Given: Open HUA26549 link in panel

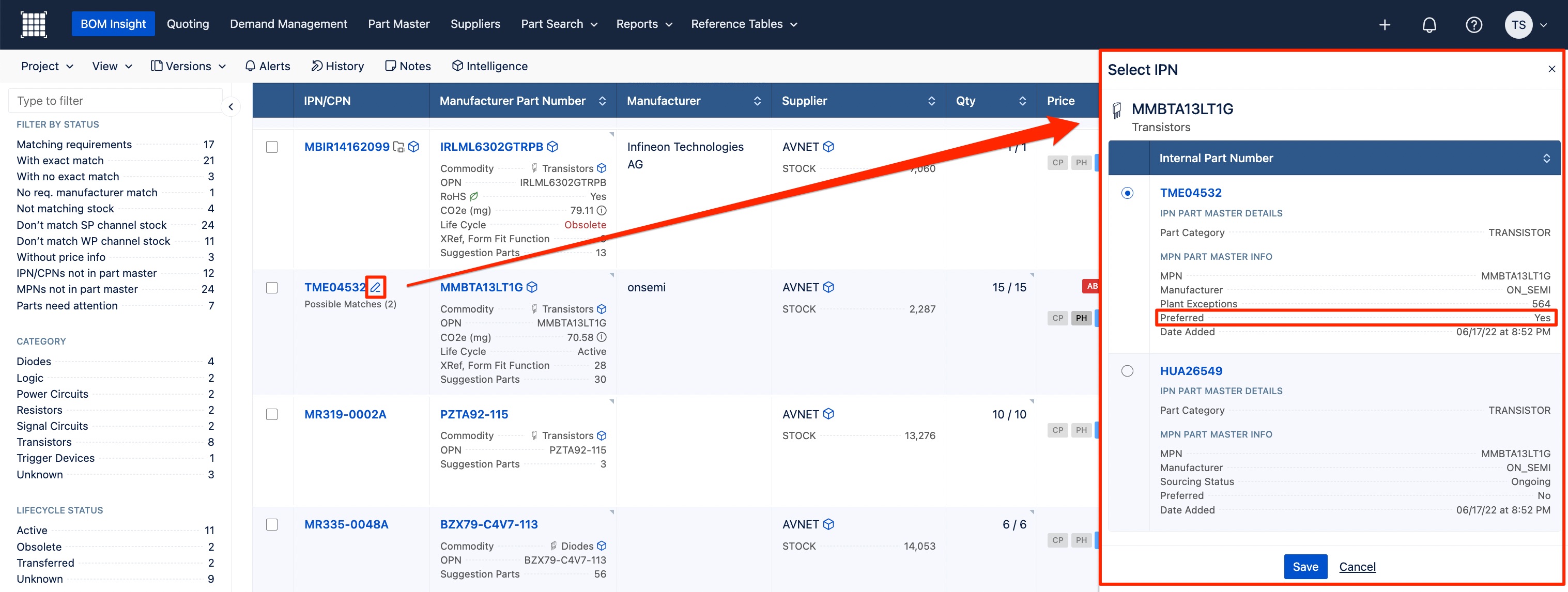Looking at the screenshot, I should click(1191, 370).
